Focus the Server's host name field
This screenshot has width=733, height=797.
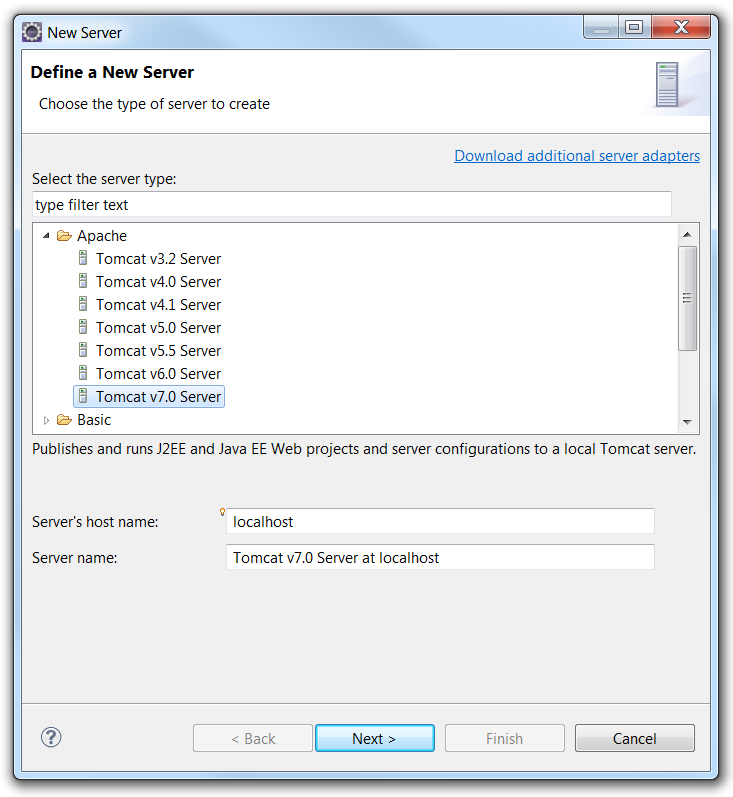coord(440,521)
